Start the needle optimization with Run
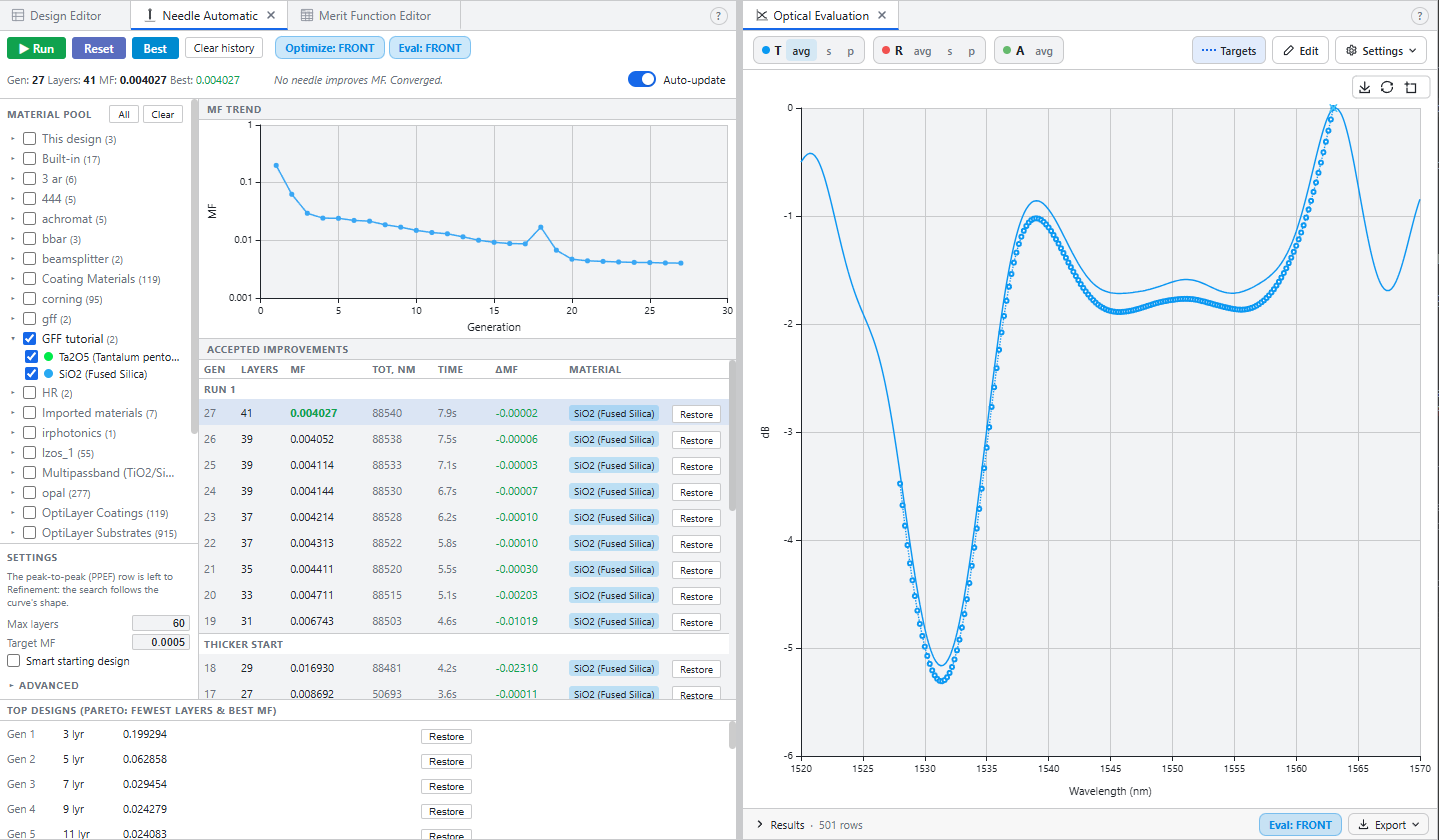Viewport: 1439px width, 840px height. coord(37,48)
